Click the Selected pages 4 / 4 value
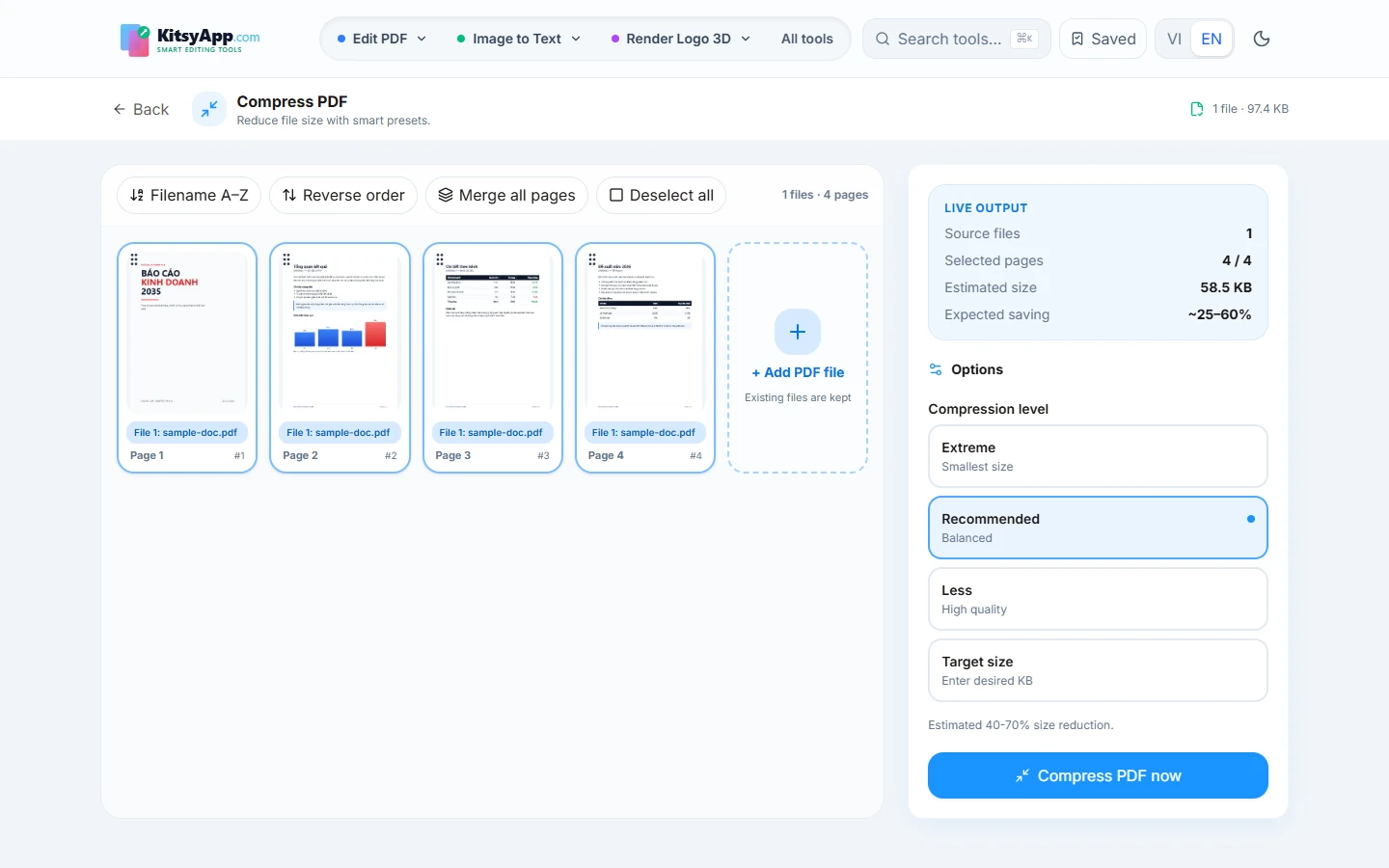Viewport: 1389px width, 868px height. pyautogui.click(x=1237, y=260)
